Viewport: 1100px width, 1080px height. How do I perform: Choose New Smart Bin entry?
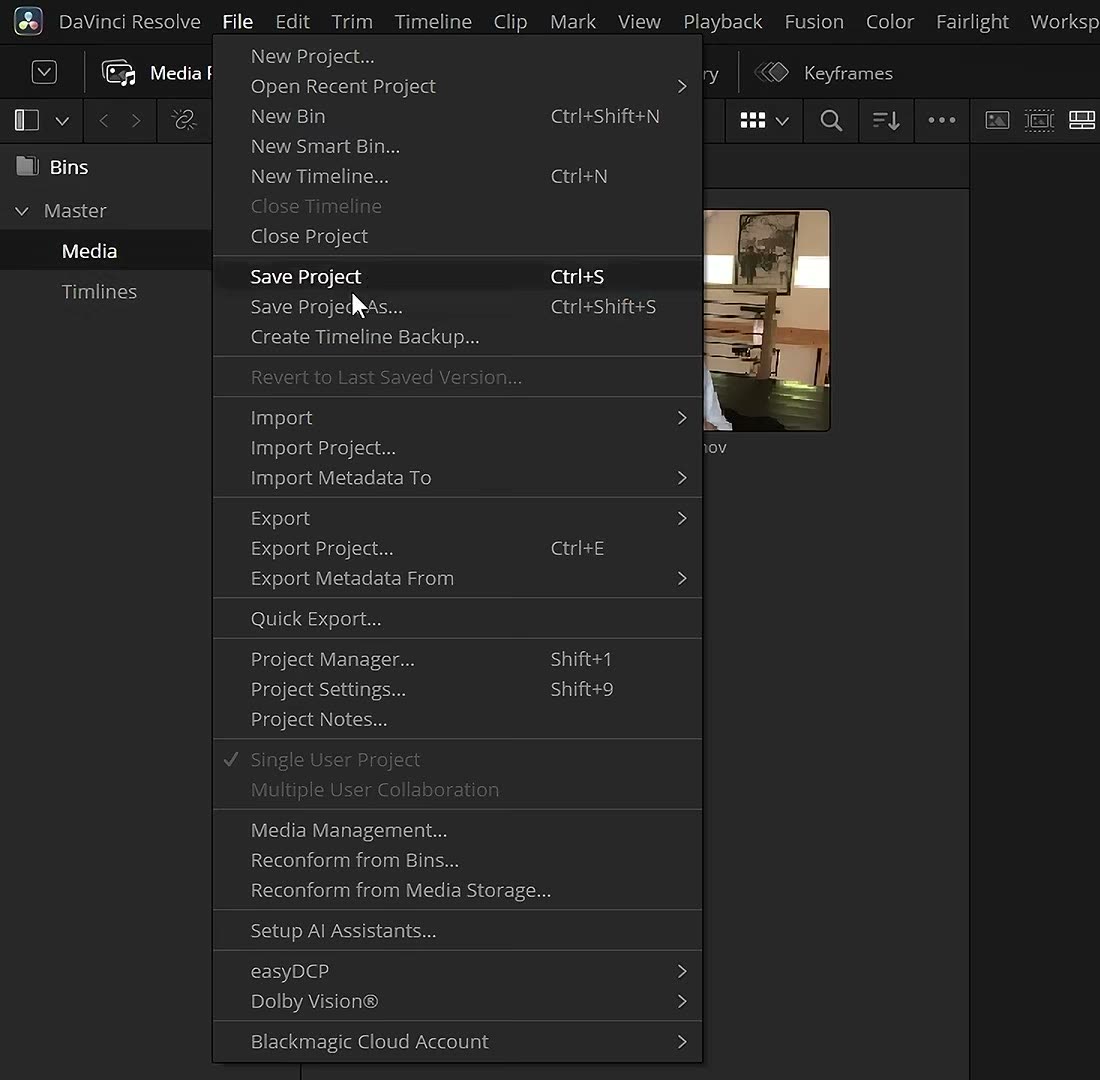pyautogui.click(x=457, y=147)
